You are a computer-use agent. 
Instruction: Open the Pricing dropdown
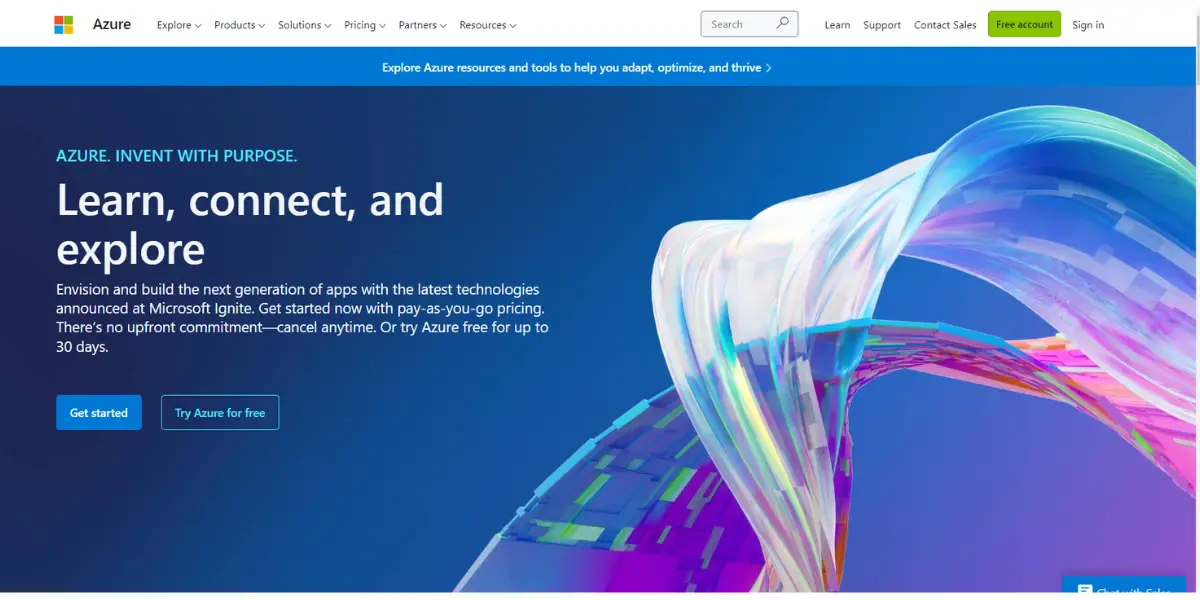[365, 25]
